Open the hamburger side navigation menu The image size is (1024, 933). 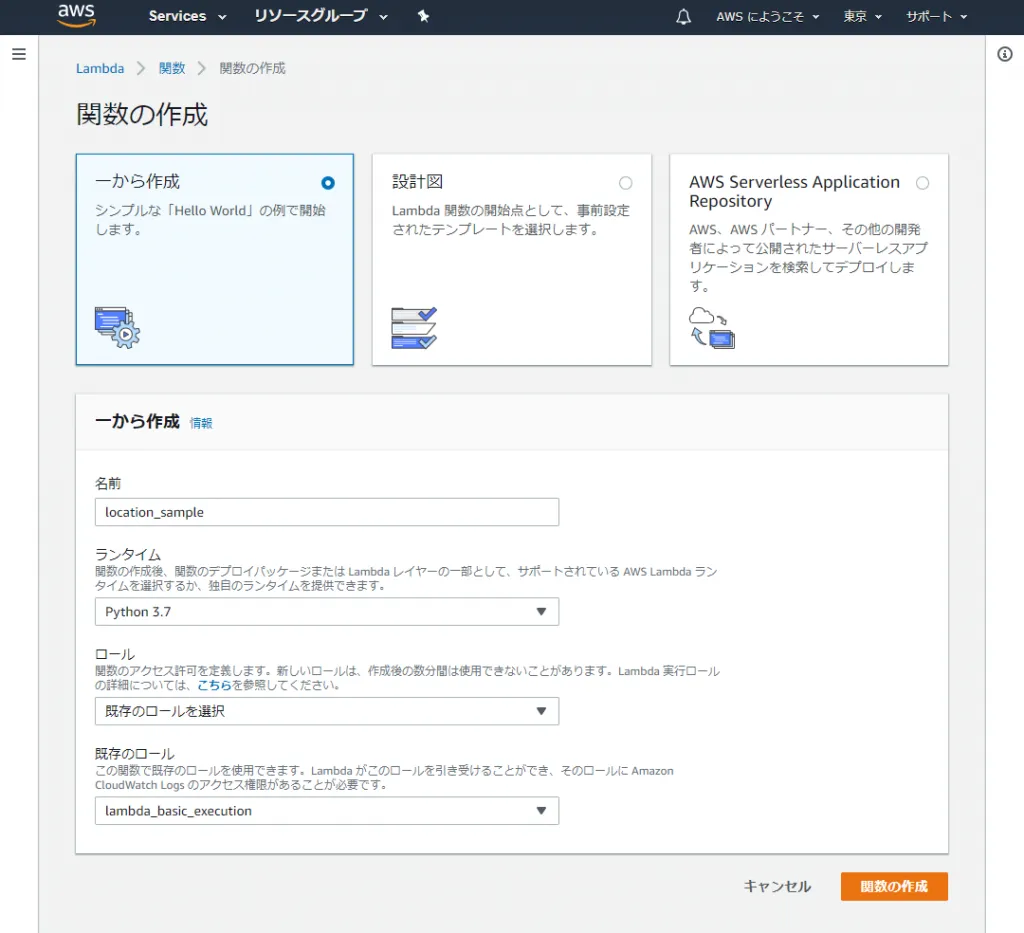(x=18, y=54)
